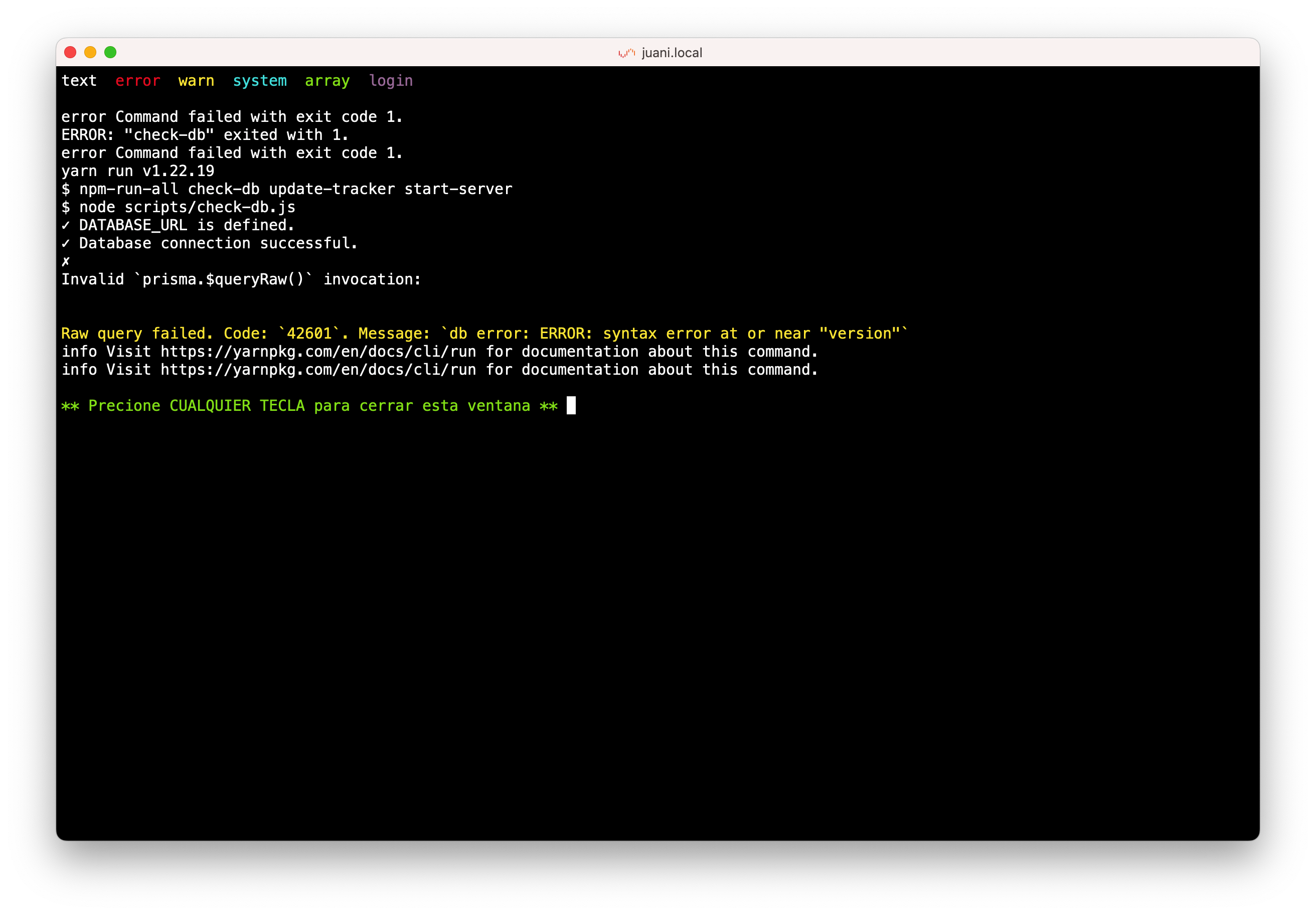This screenshot has height=915, width=1316.
Task: Toggle the yellow "warn" log filter
Action: tap(196, 81)
